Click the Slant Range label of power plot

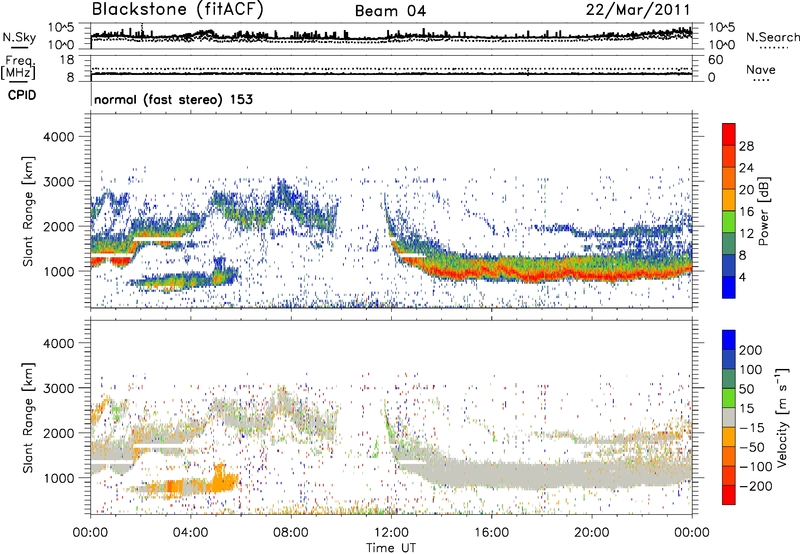28,211
